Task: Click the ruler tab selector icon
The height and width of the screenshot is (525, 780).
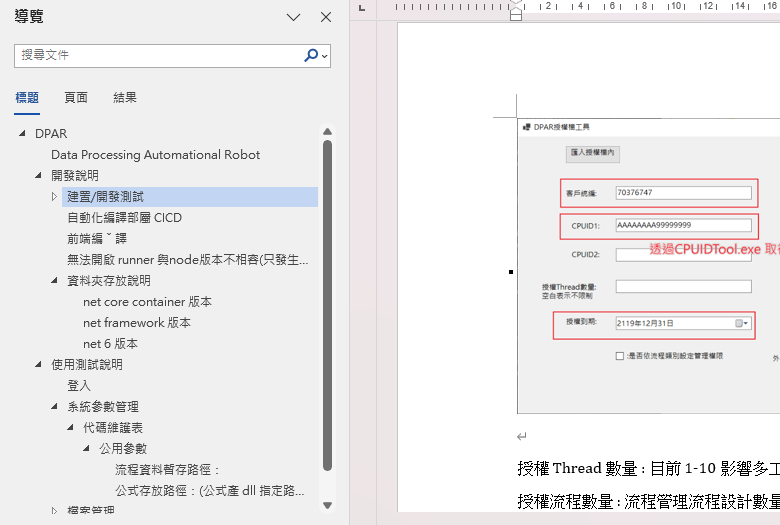Action: [362, 8]
